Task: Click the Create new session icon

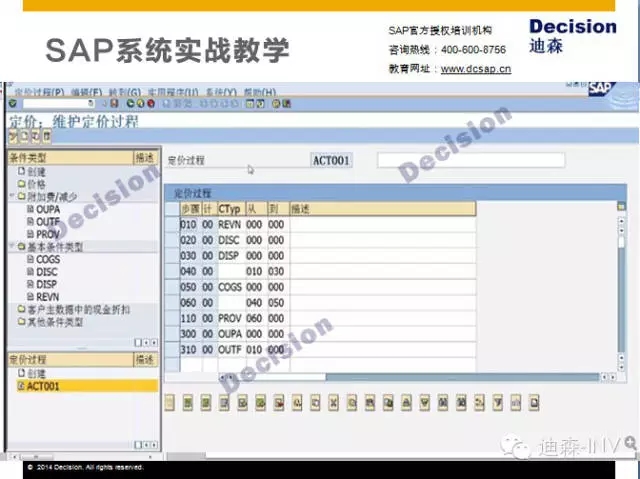Action: (x=250, y=104)
